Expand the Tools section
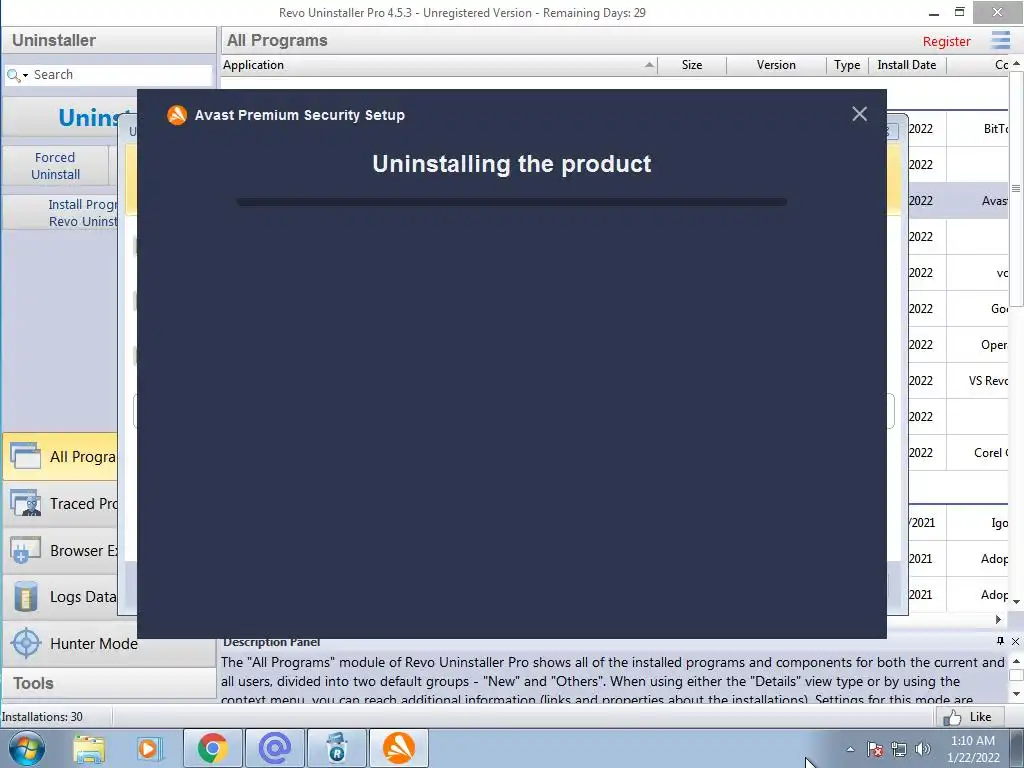This screenshot has height=768, width=1024. 108,684
